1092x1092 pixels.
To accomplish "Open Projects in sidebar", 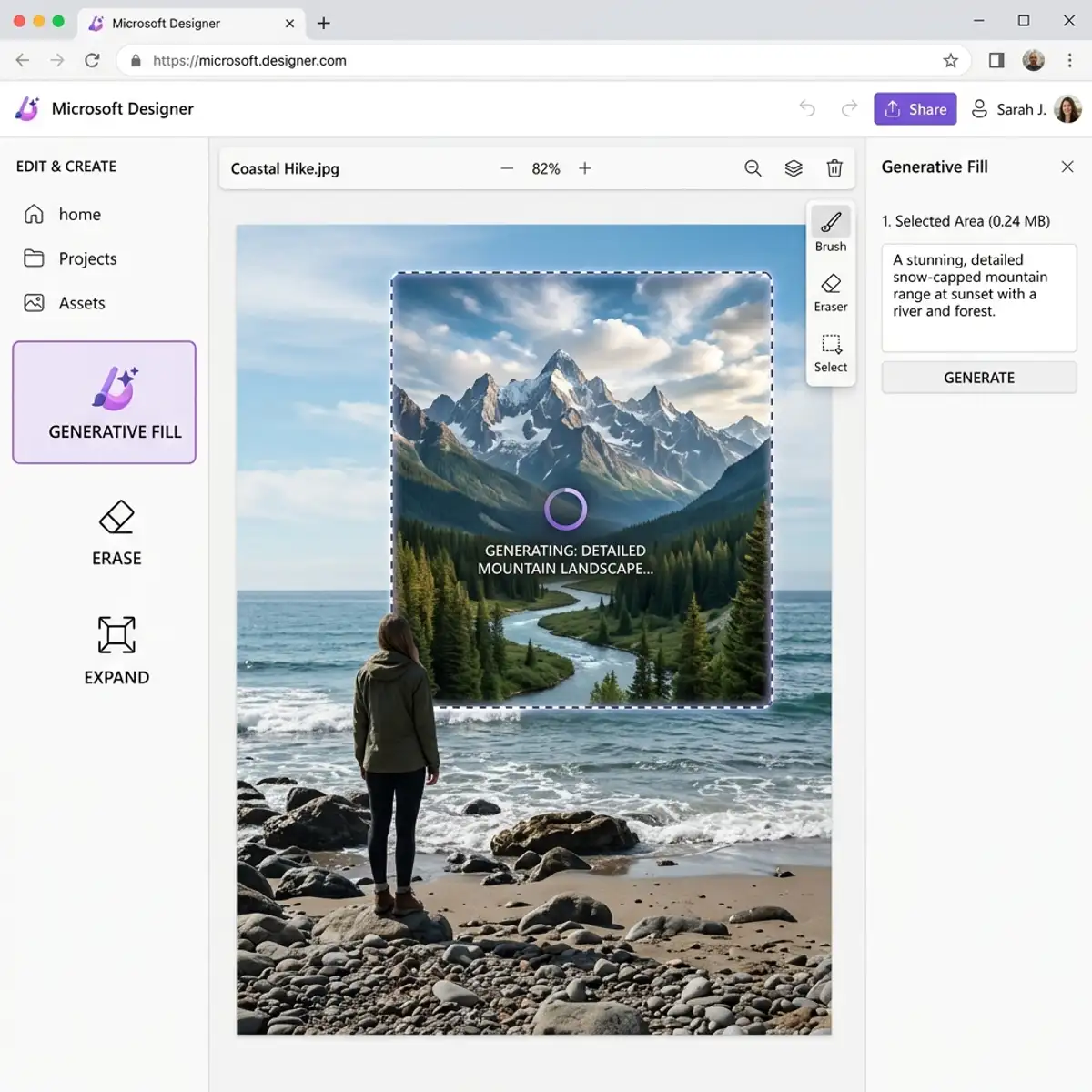I will click(x=70, y=258).
